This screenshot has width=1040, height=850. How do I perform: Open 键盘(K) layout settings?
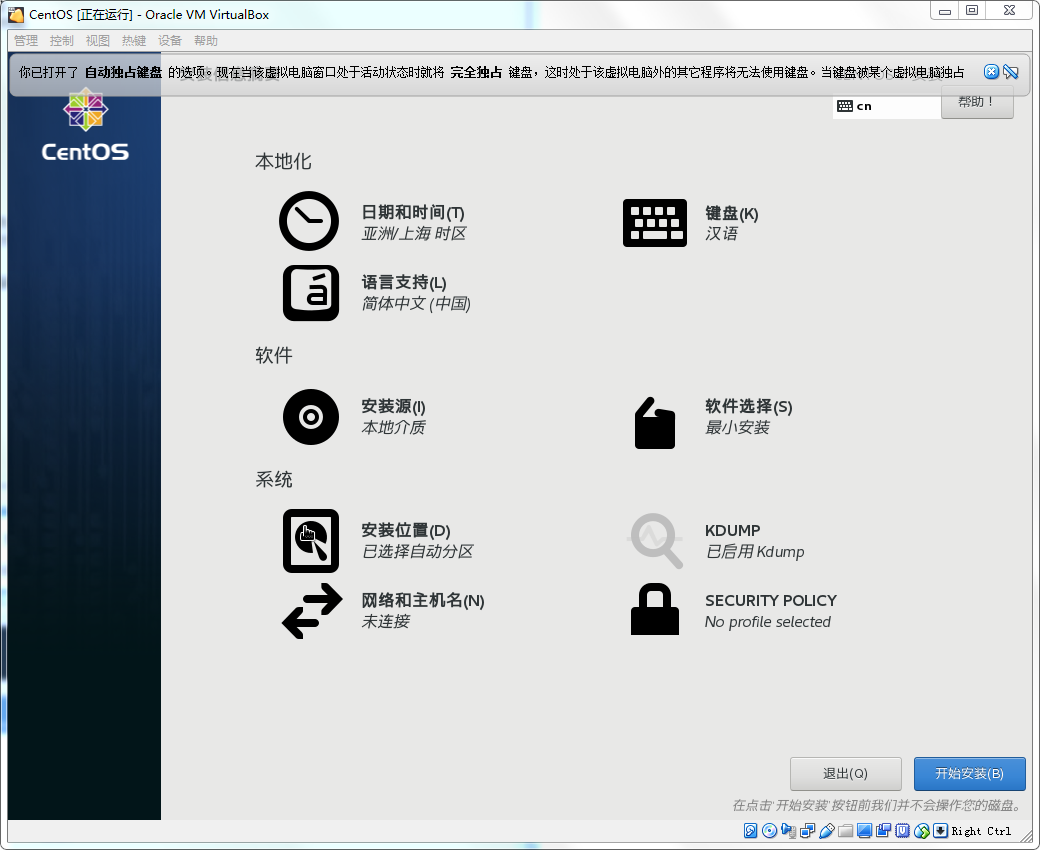732,213
